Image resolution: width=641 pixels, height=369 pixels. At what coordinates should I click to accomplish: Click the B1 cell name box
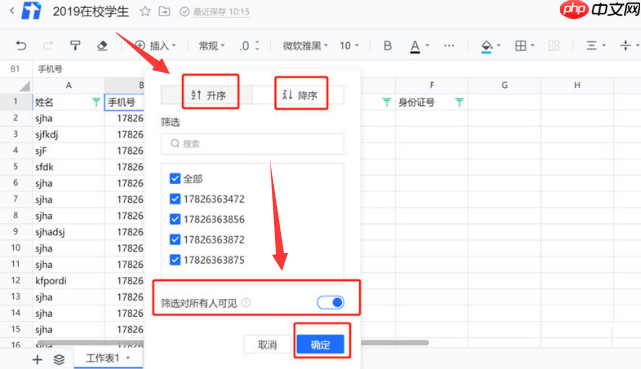[x=16, y=69]
